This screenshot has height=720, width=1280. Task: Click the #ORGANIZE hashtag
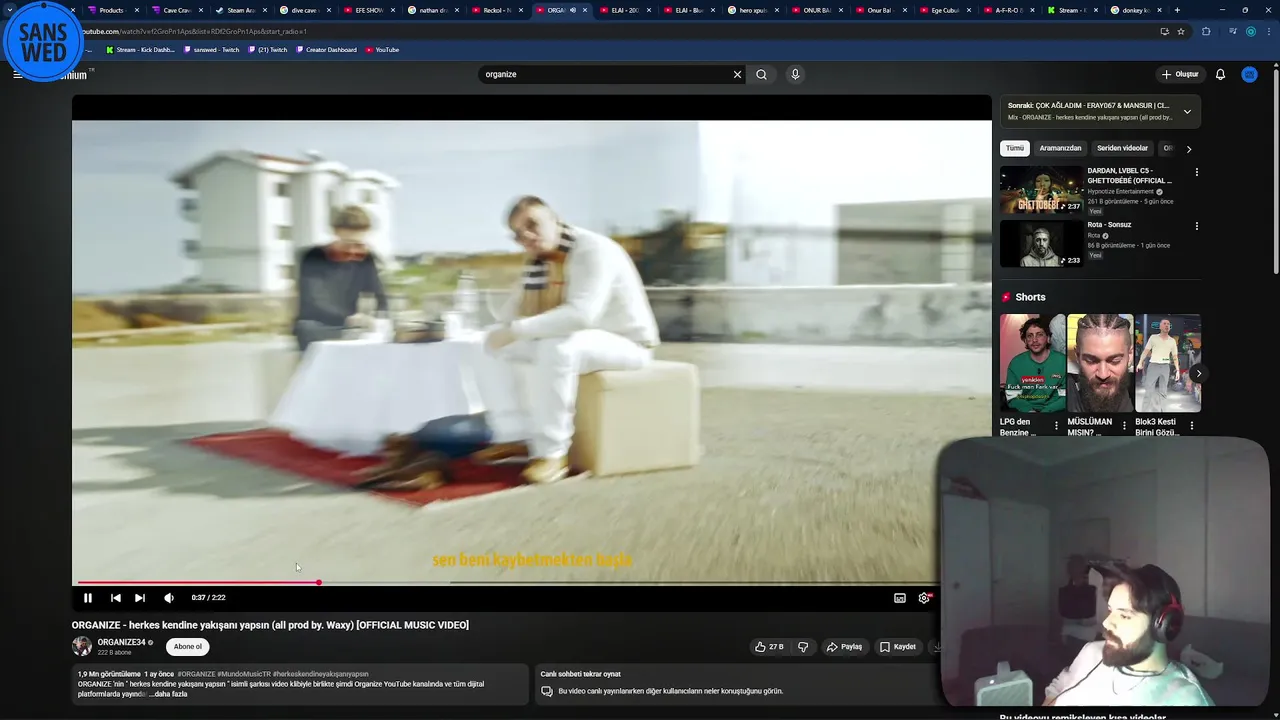click(196, 674)
